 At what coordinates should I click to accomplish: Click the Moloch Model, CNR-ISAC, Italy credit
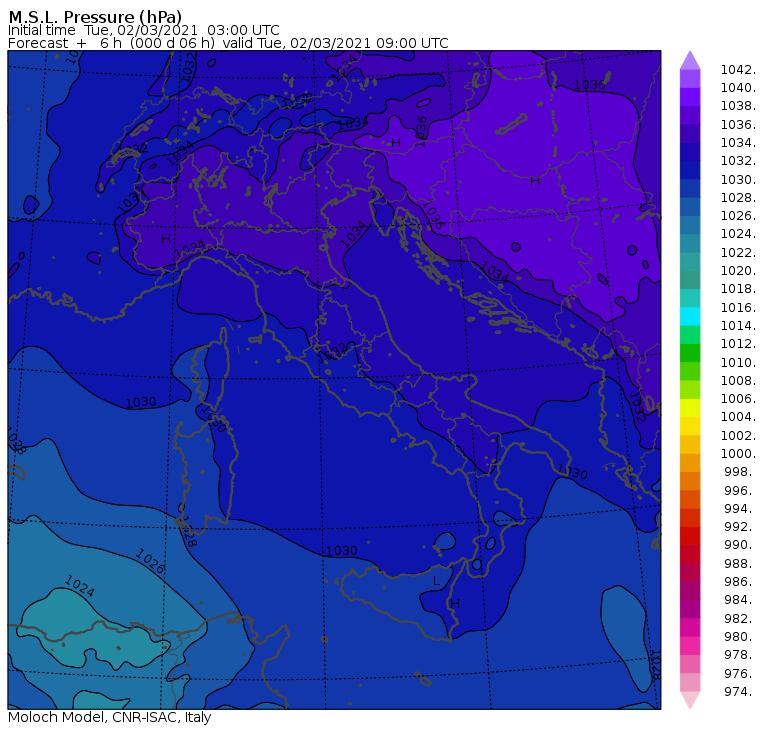pos(110,717)
